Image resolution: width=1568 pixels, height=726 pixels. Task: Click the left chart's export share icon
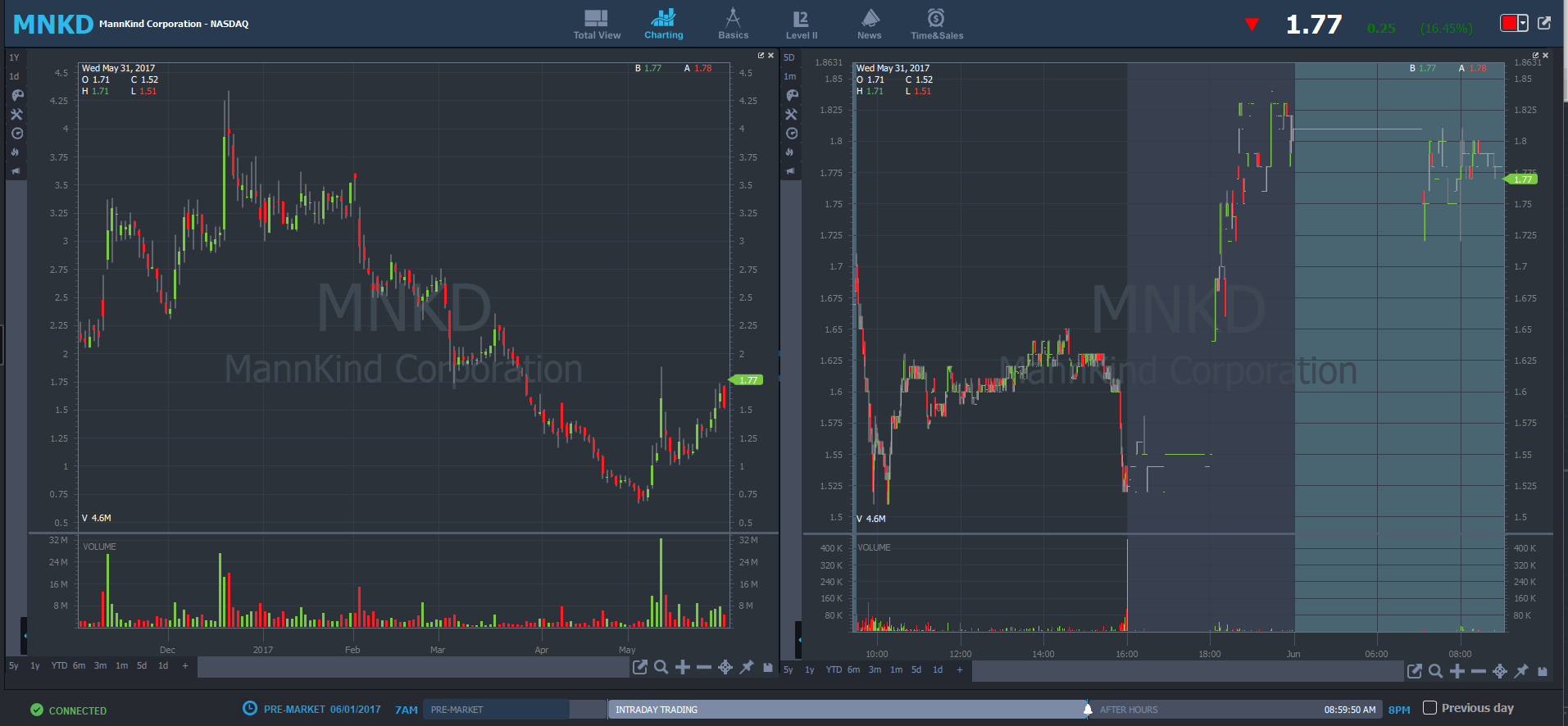640,668
